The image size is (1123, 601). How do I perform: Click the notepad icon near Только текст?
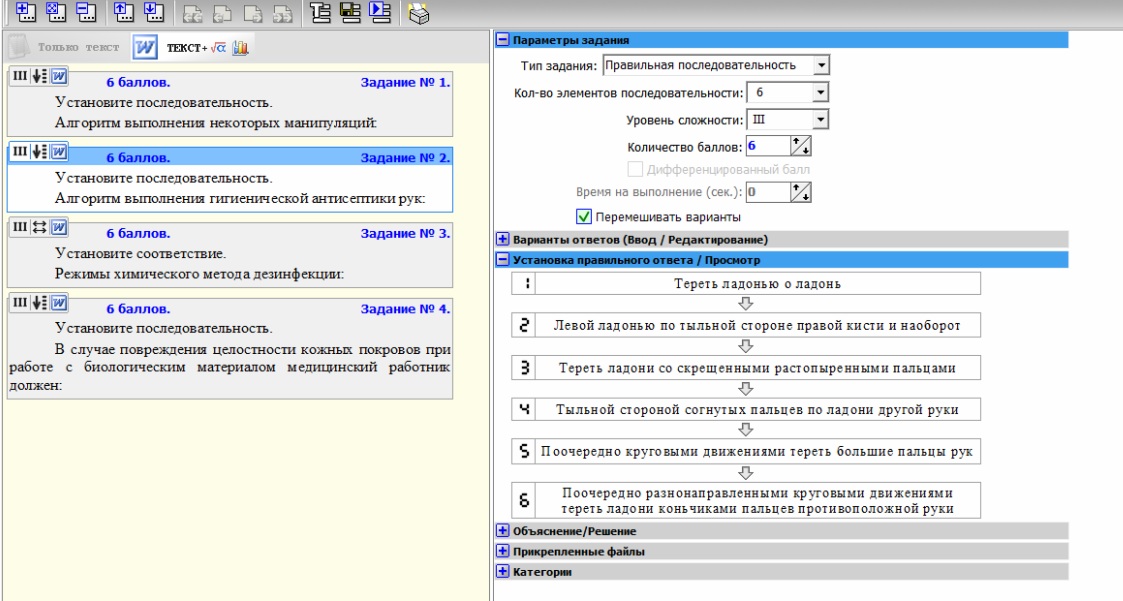point(19,47)
